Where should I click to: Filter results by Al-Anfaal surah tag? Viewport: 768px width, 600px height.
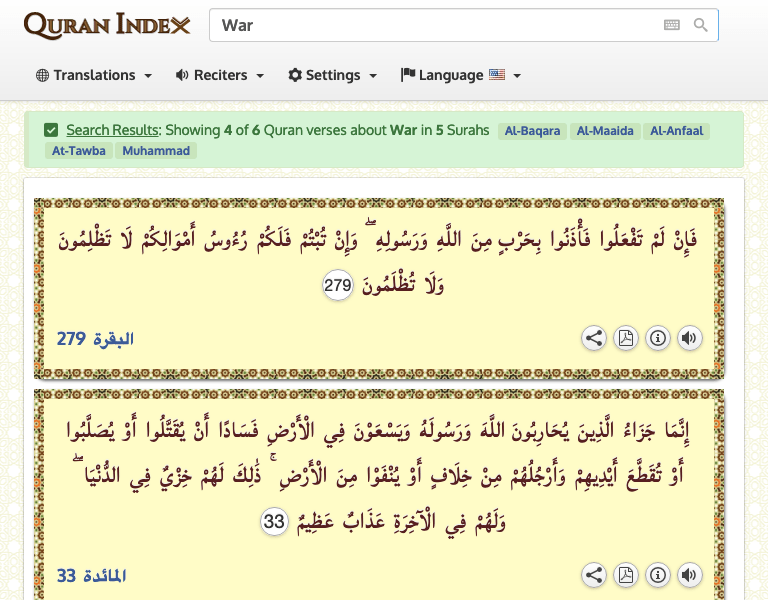(x=676, y=131)
